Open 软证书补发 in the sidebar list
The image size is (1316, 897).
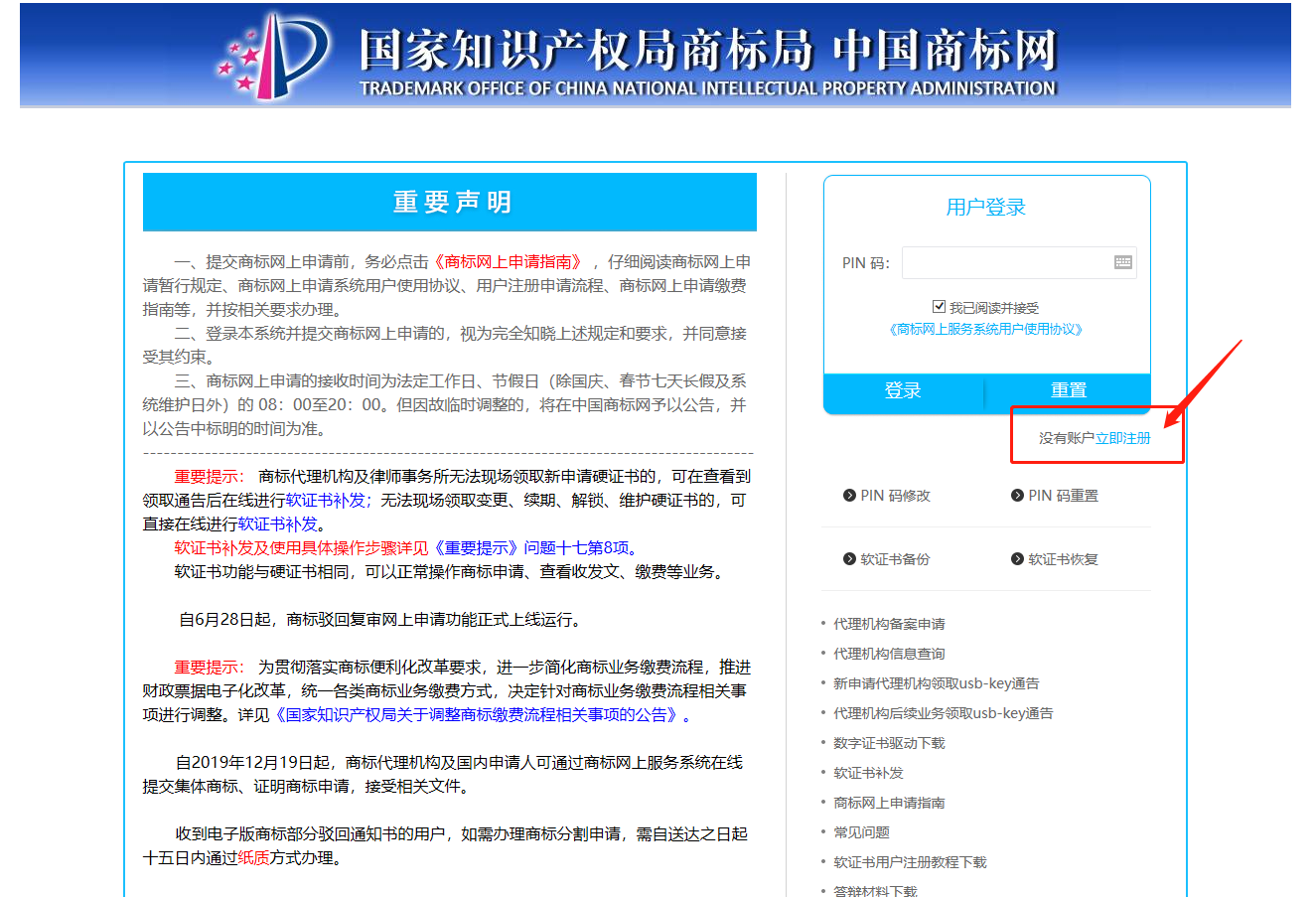pos(868,773)
